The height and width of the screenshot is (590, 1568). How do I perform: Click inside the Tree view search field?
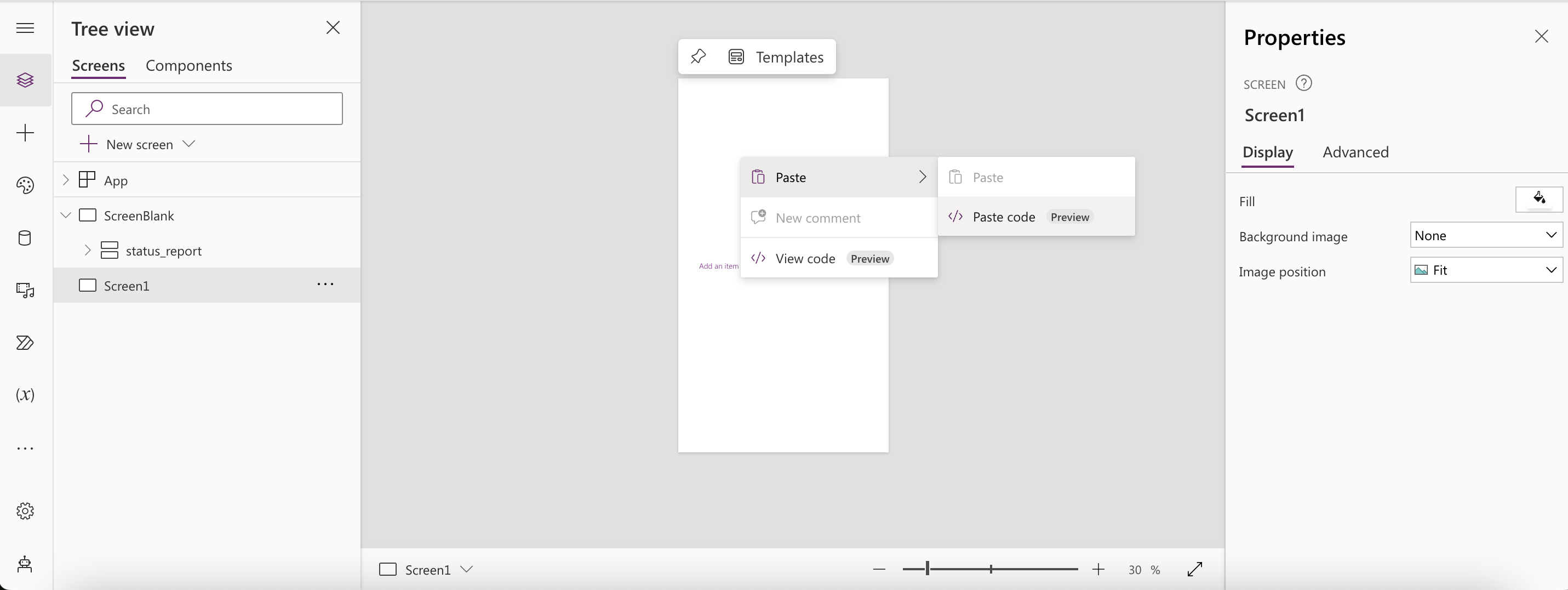click(207, 109)
